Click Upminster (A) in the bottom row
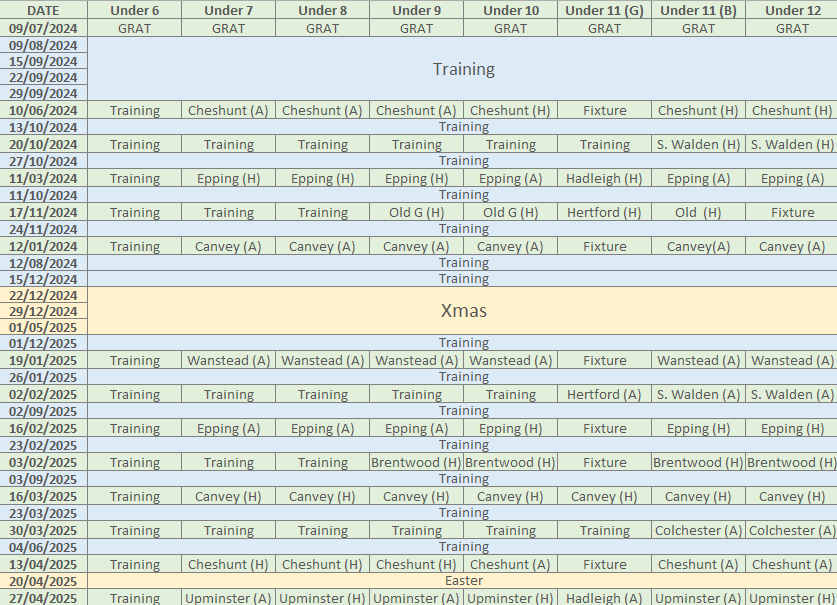 [227, 597]
